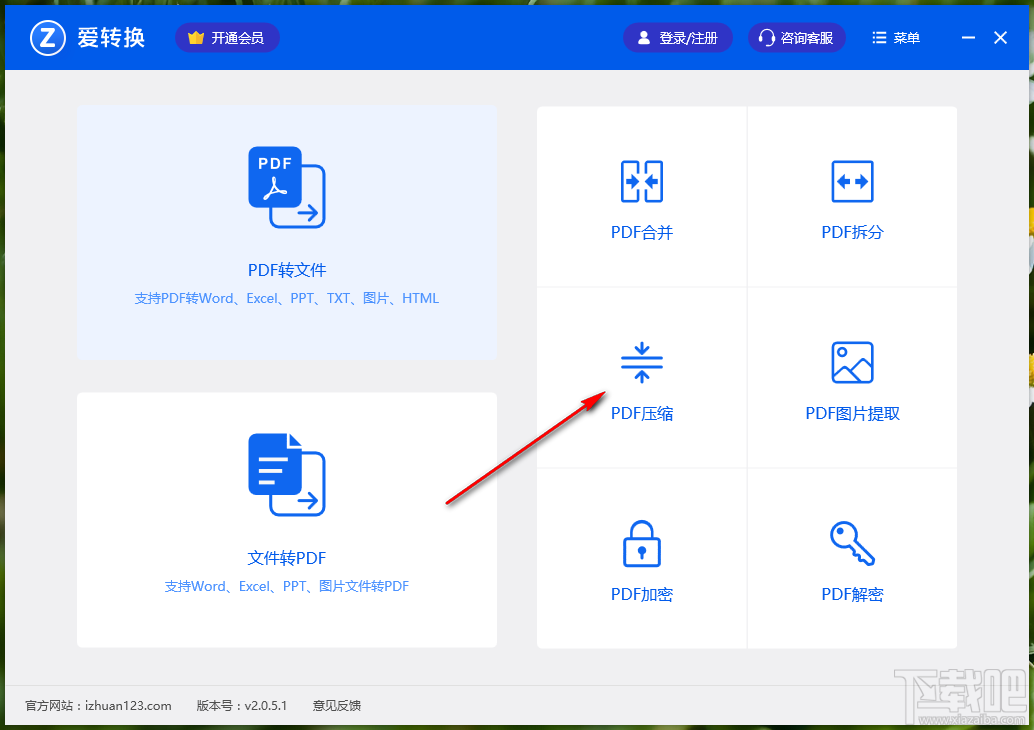Screen dimensions: 1034x730
Task: Click the Z logo in the title bar
Action: point(46,37)
